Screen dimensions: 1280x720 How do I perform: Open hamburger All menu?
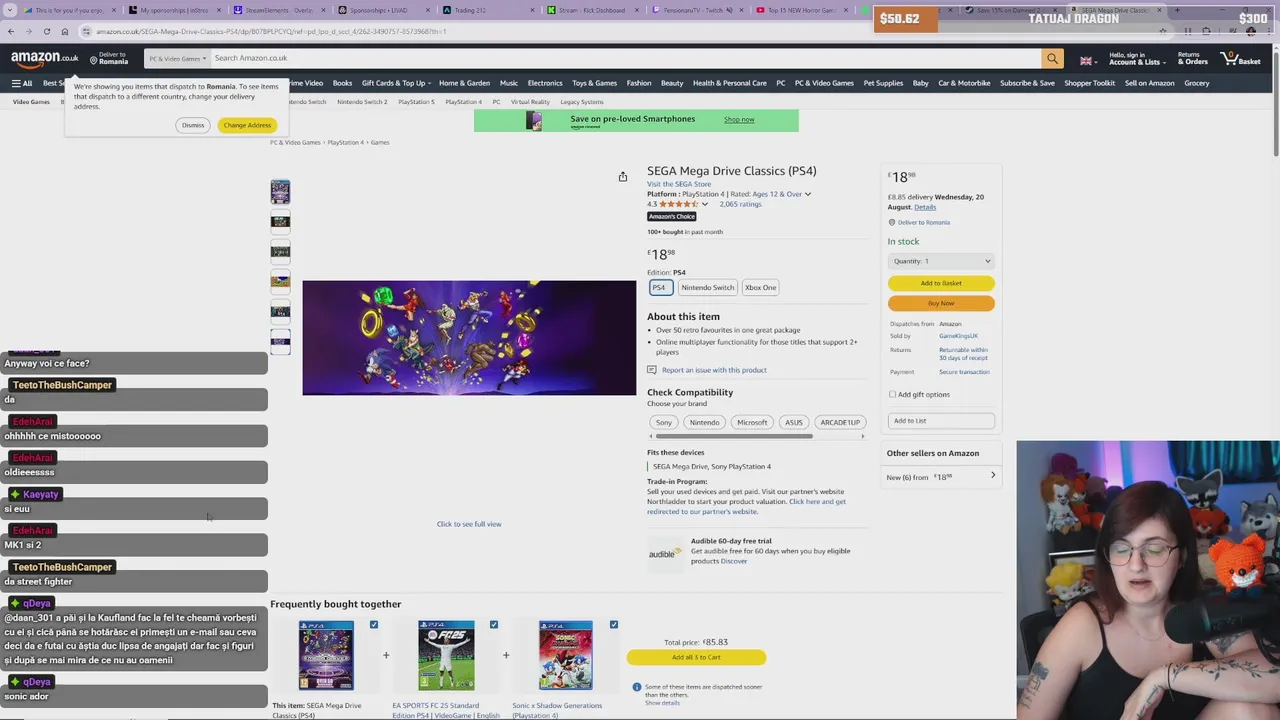[22, 83]
